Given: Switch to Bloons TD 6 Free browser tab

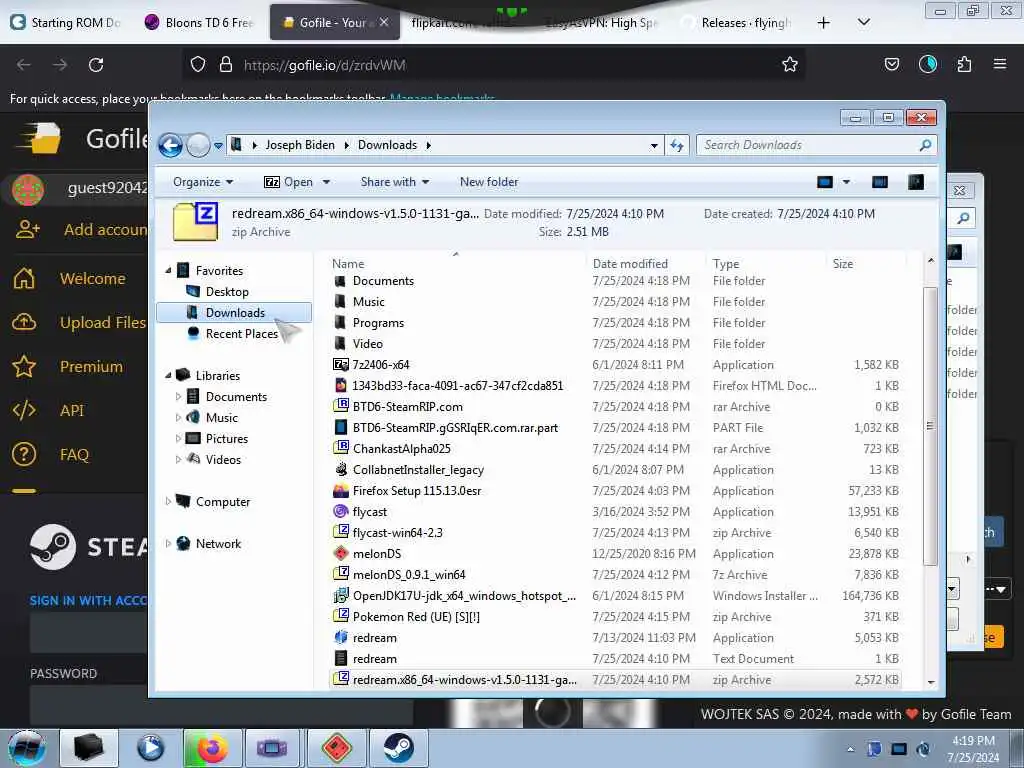Looking at the screenshot, I should (200, 23).
